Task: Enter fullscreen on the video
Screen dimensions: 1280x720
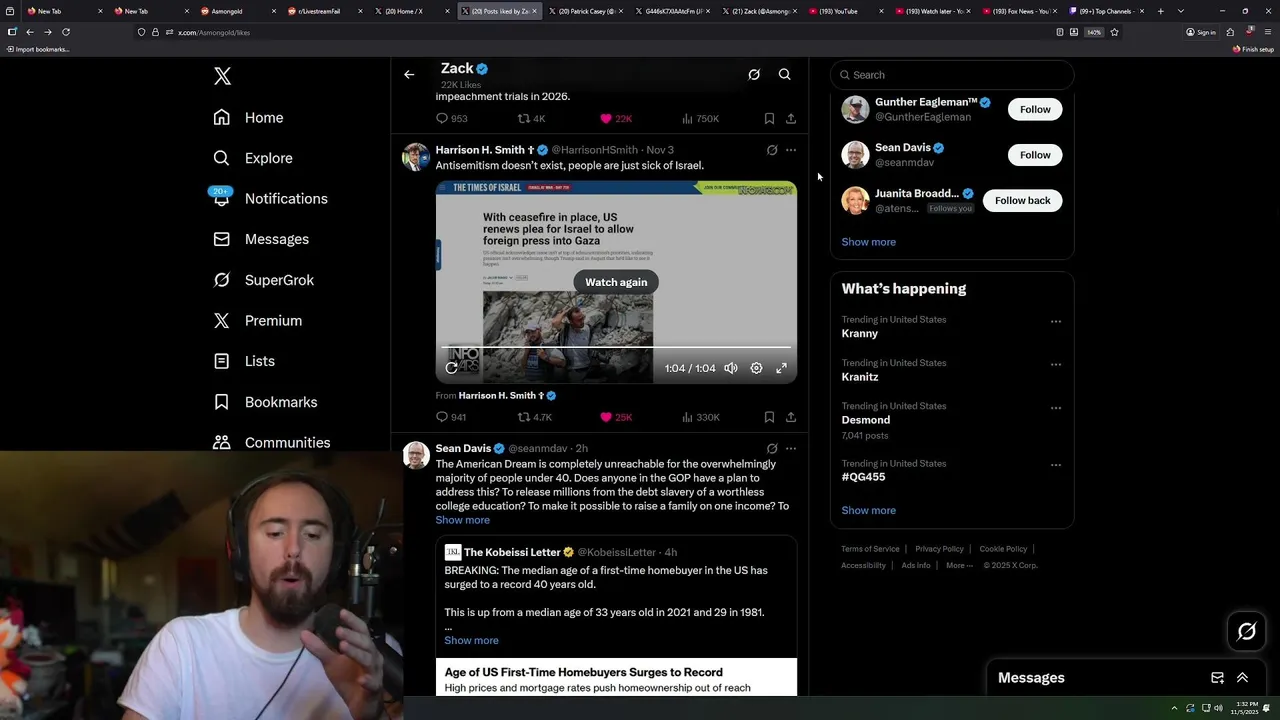Action: coord(781,368)
